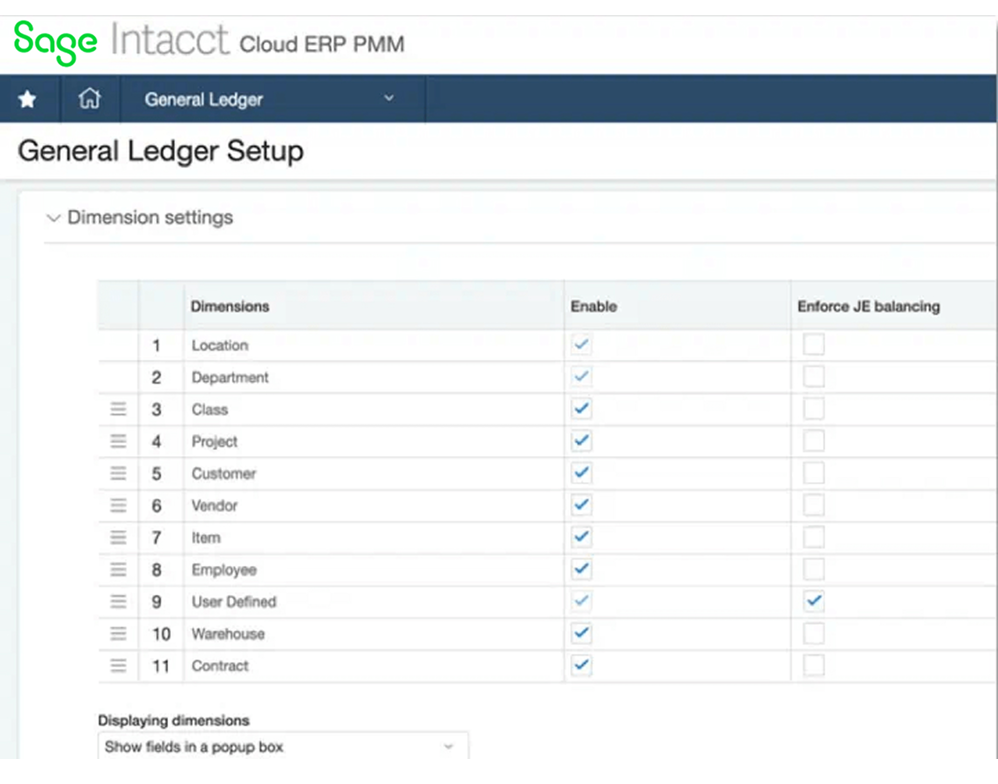
Task: Go to Home via house icon
Action: click(89, 98)
